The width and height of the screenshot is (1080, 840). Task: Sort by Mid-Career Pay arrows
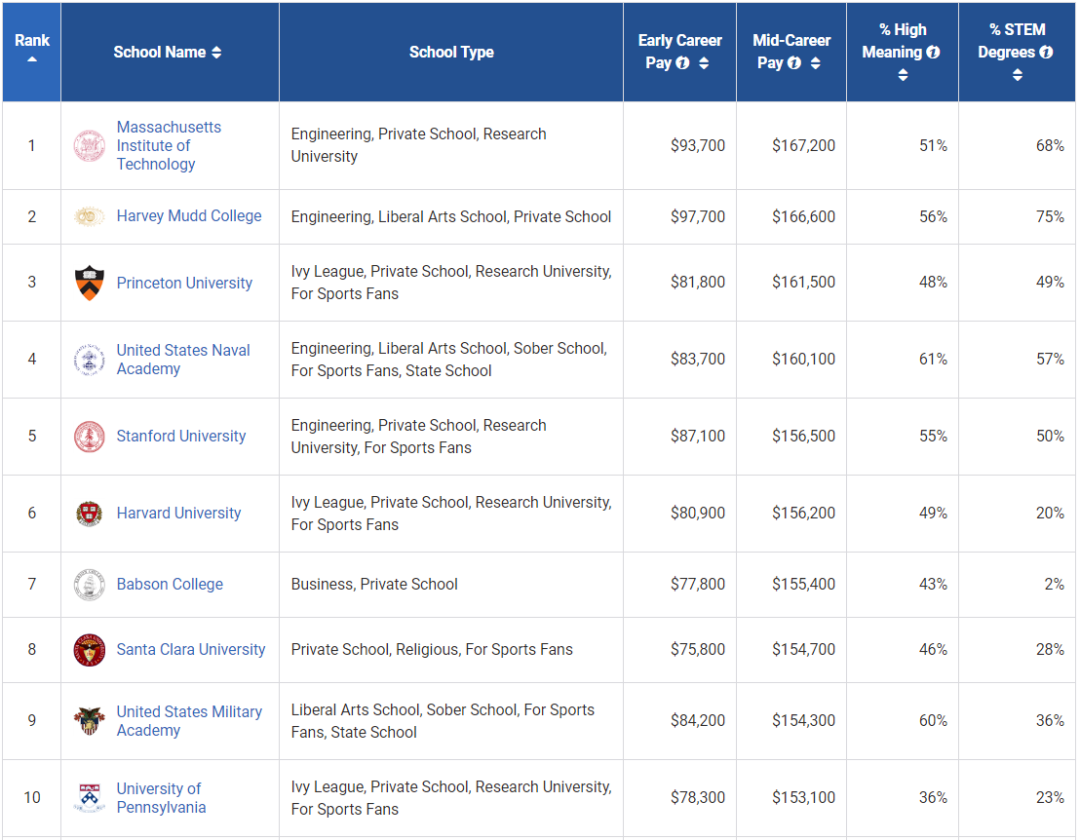pyautogui.click(x=815, y=63)
